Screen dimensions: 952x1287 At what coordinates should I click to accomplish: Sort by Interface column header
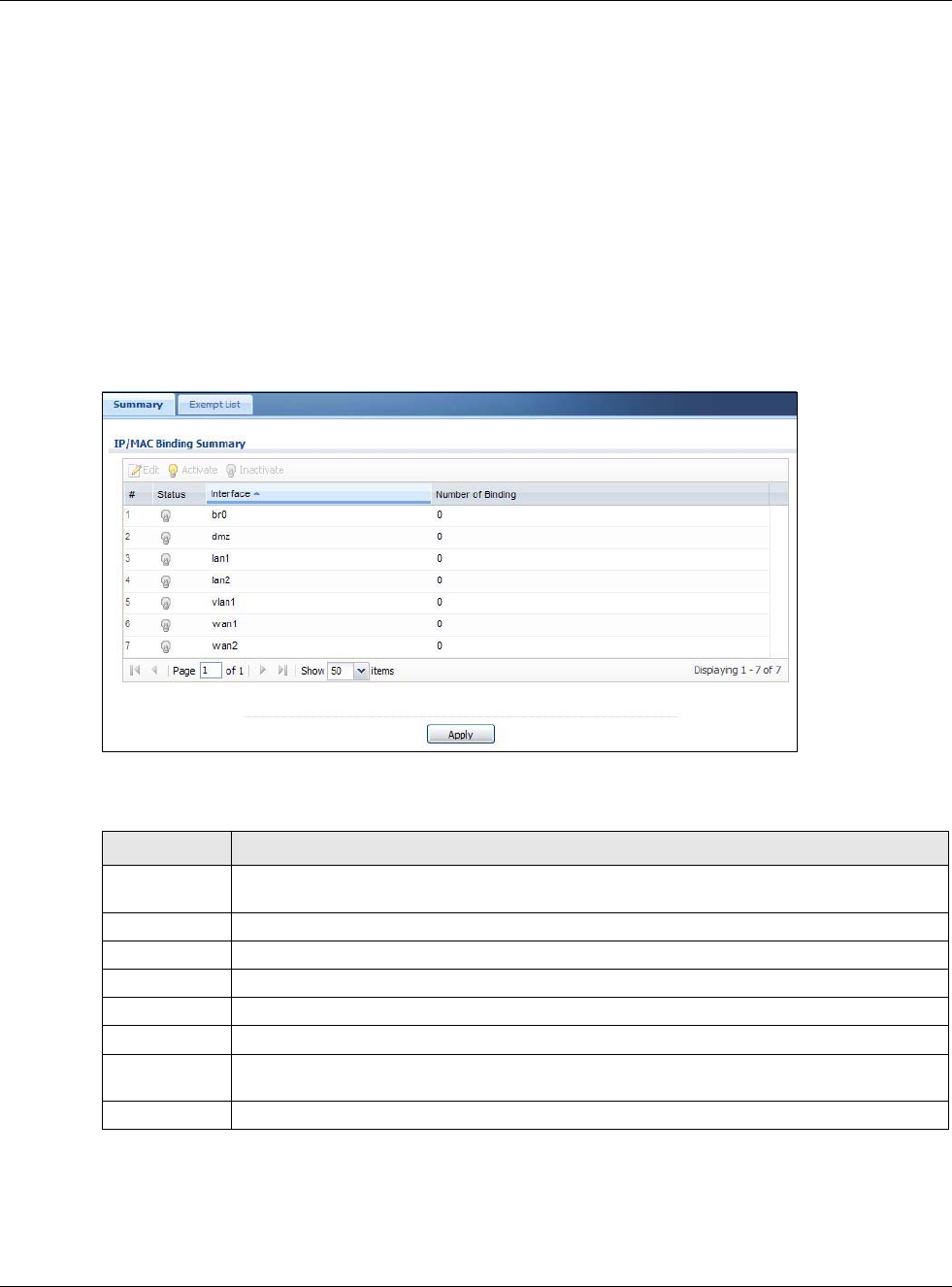coord(318,494)
